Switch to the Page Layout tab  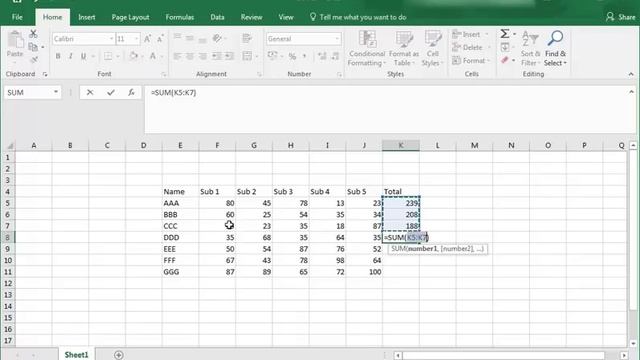point(130,17)
